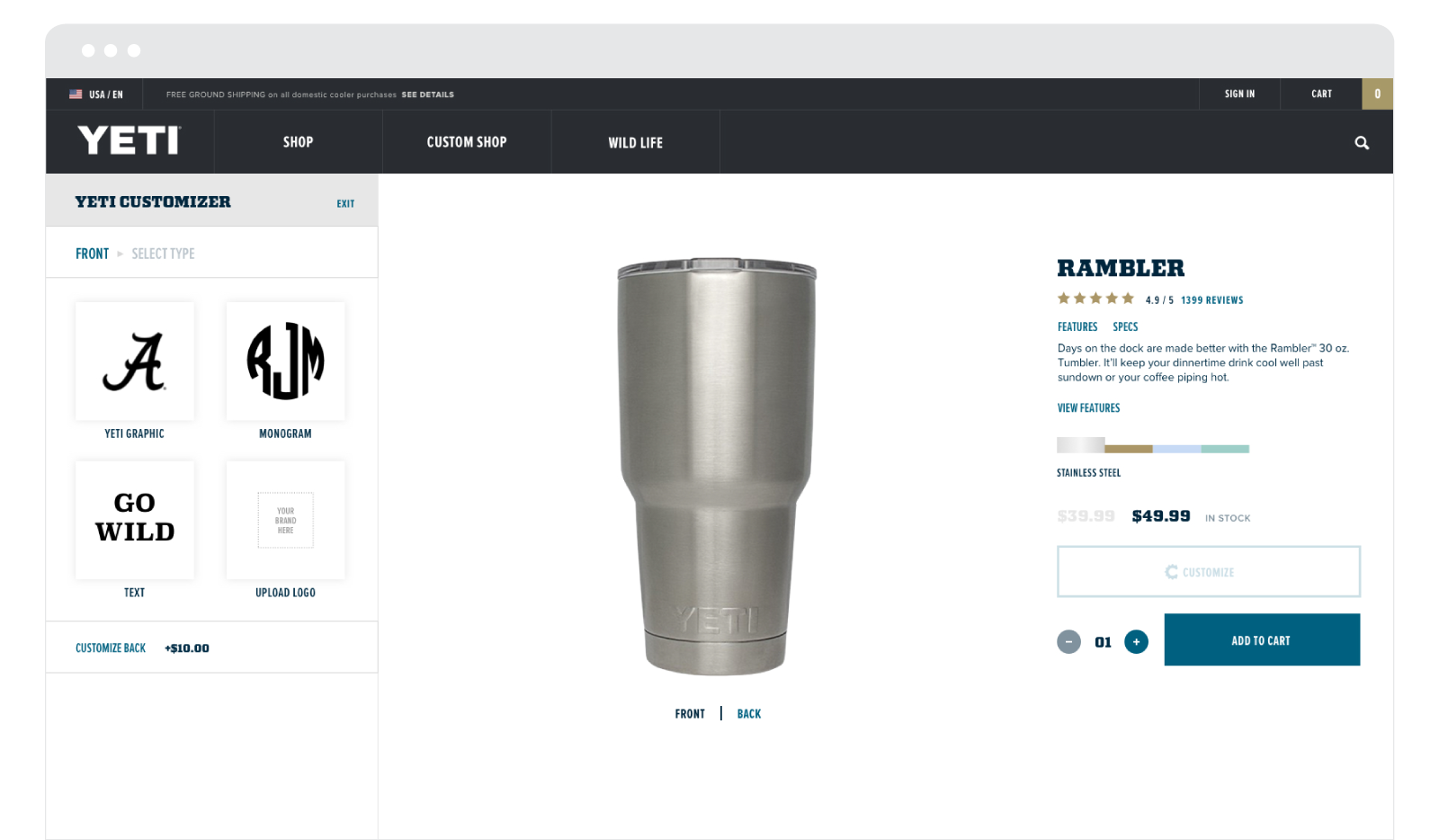The image size is (1439, 840).
Task: Click Sign In
Action: coord(1239,94)
